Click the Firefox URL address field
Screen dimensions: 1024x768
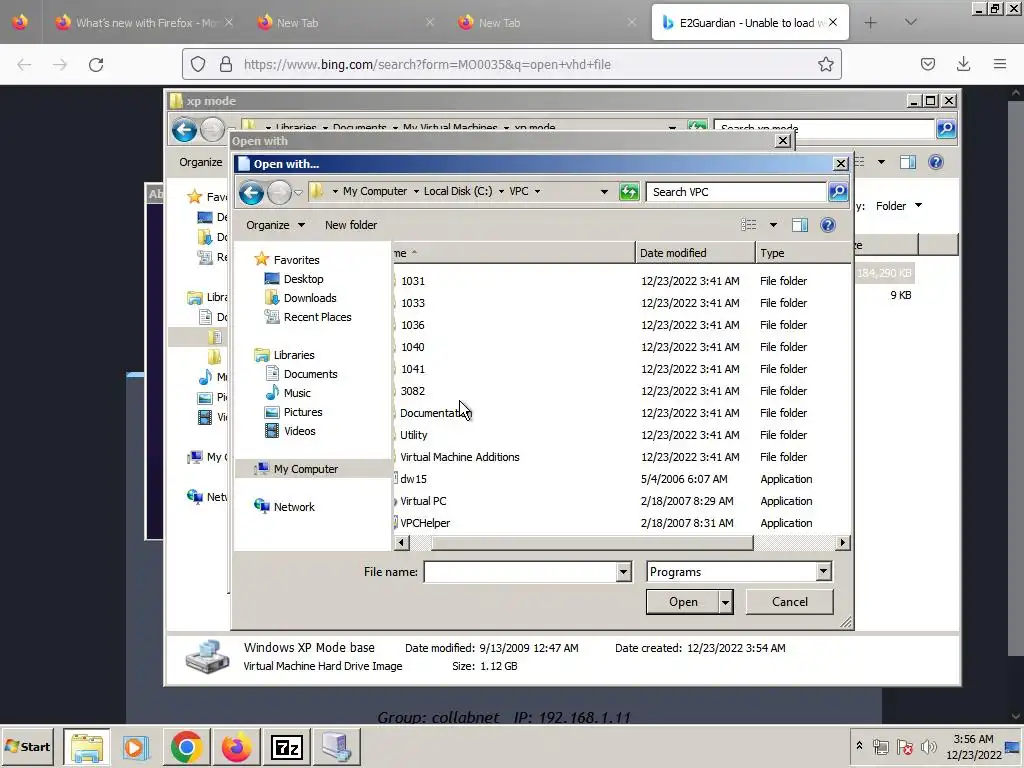[509, 64]
